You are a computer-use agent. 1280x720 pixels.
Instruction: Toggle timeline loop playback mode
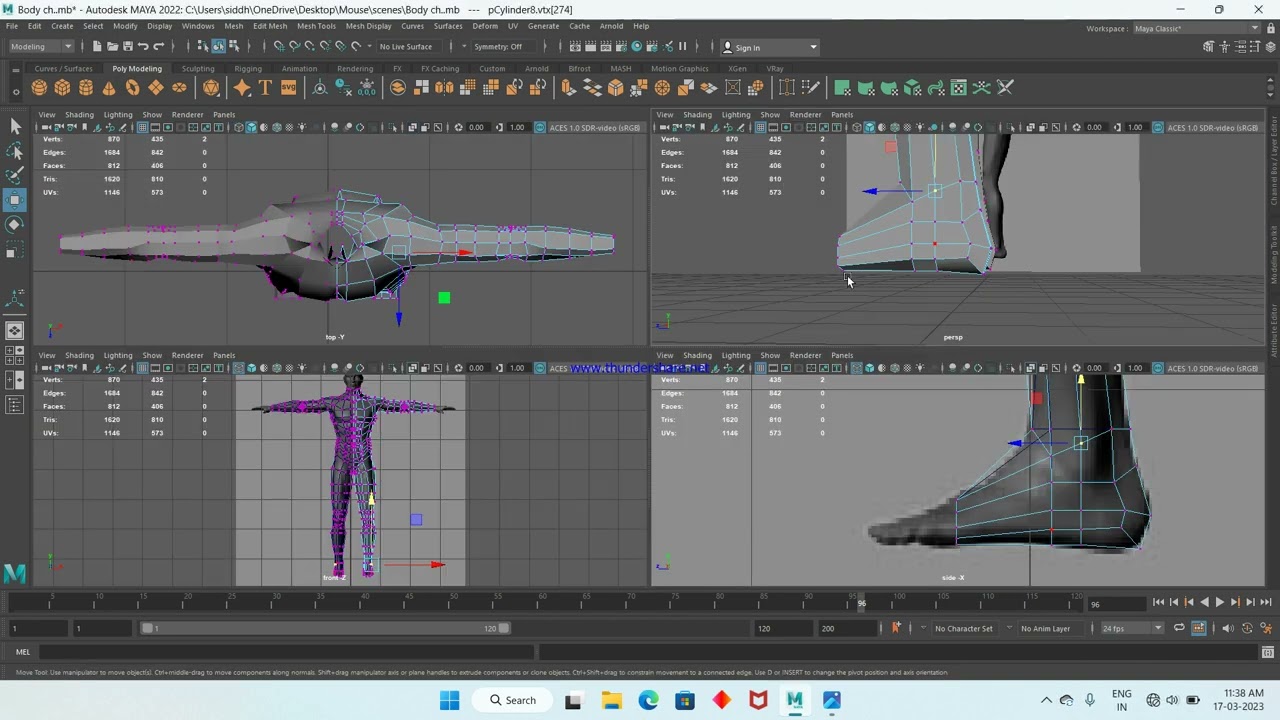[x=1179, y=628]
